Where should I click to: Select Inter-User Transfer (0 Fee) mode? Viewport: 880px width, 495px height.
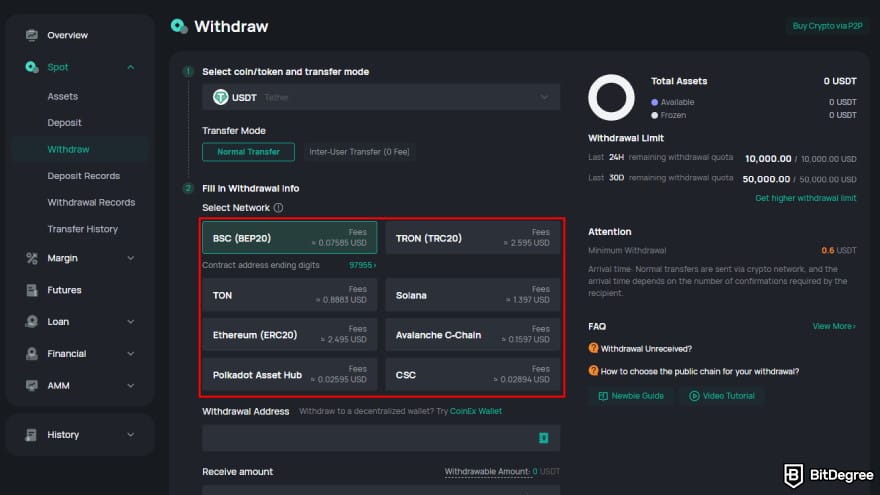tap(359, 152)
